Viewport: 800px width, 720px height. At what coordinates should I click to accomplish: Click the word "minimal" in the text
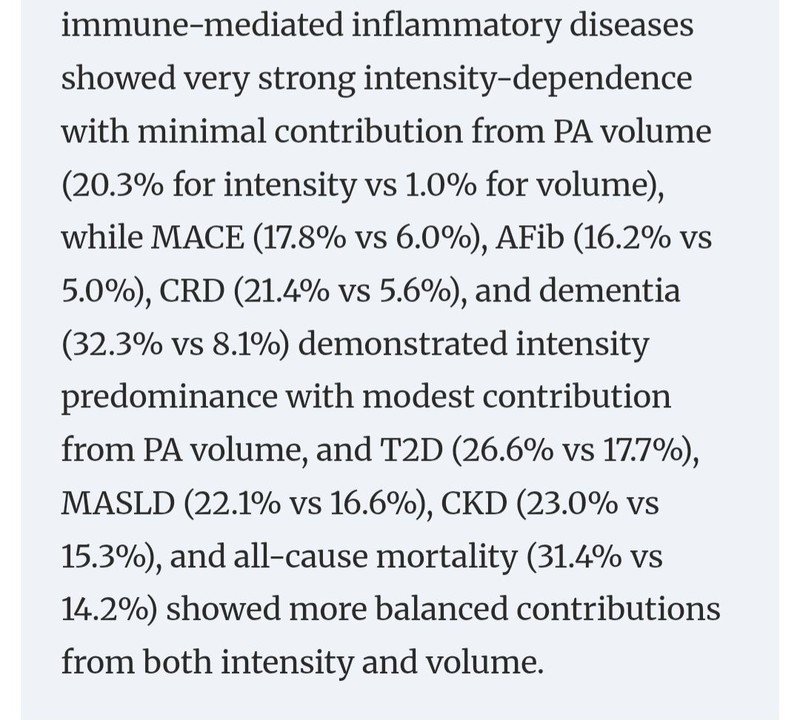coord(202,131)
